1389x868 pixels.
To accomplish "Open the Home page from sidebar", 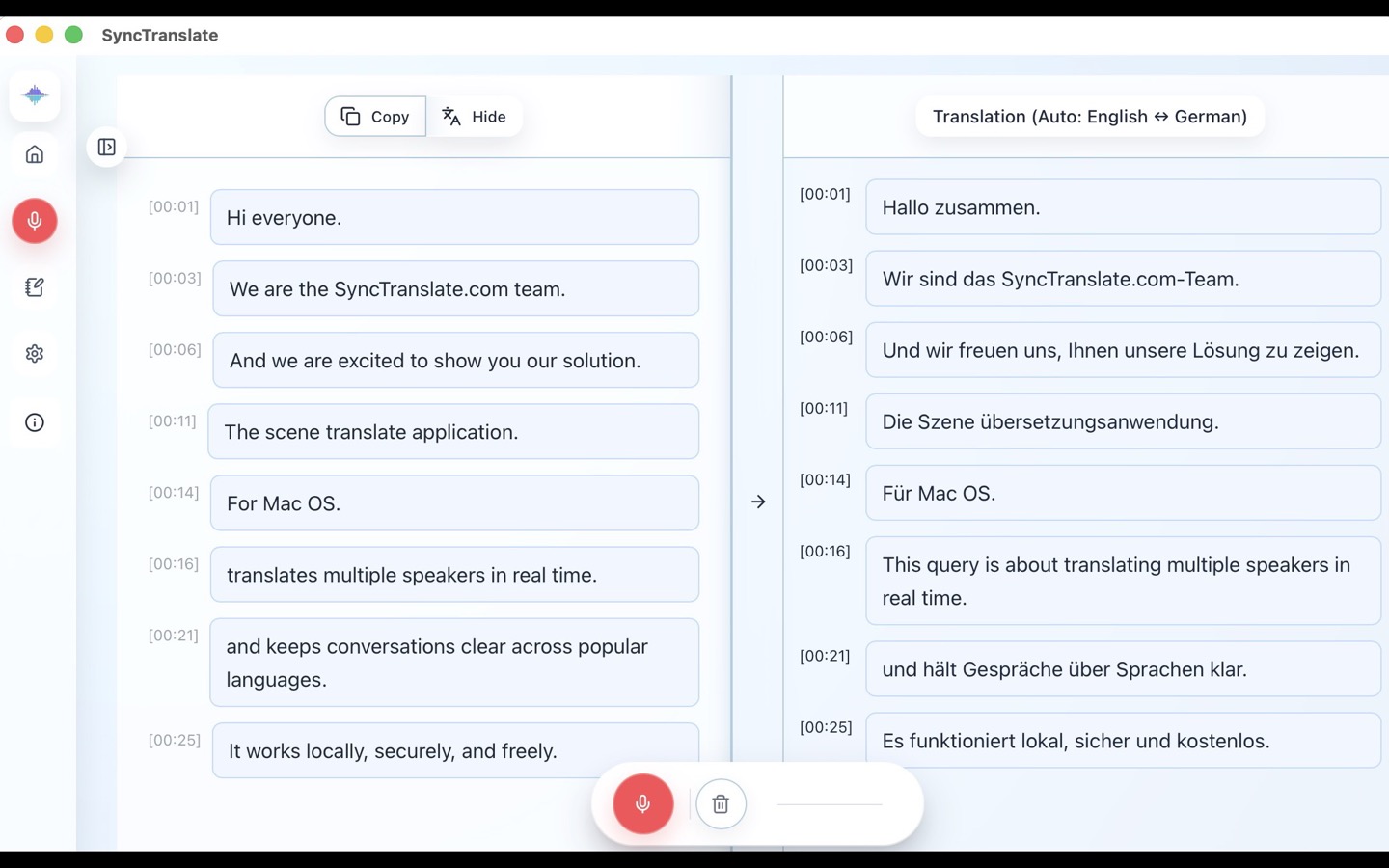I will [35, 154].
